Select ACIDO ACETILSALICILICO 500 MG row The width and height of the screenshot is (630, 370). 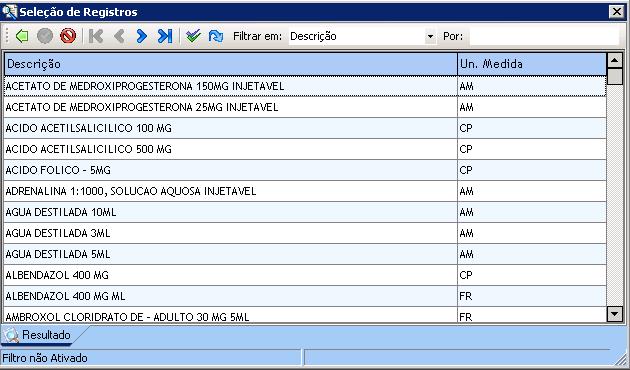point(305,149)
